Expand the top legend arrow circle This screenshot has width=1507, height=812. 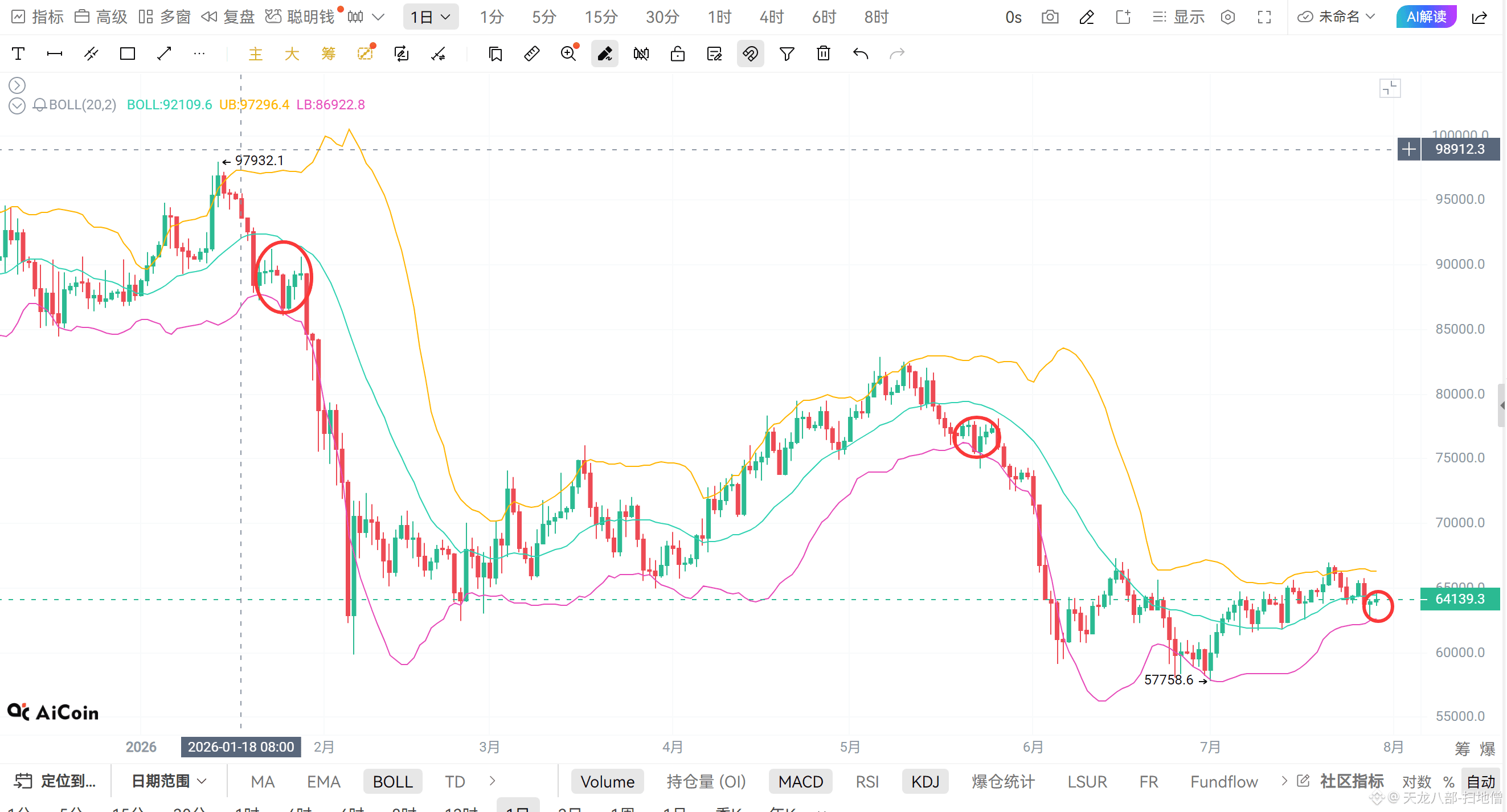pyautogui.click(x=17, y=85)
